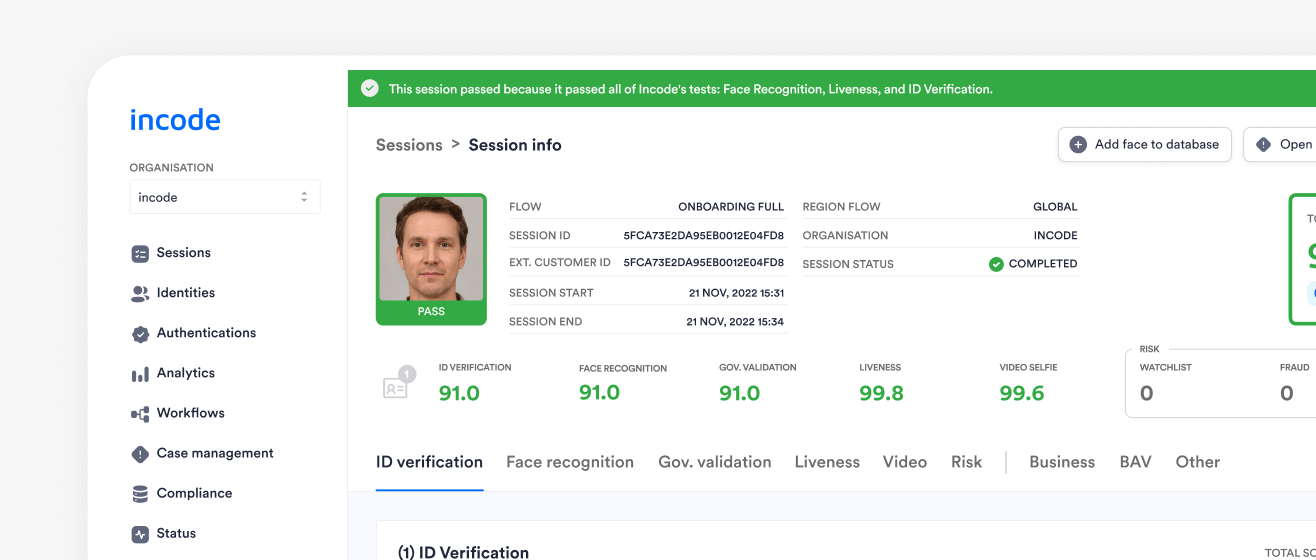Click the Identities people icon
The width and height of the screenshot is (1316, 560).
coord(140,294)
